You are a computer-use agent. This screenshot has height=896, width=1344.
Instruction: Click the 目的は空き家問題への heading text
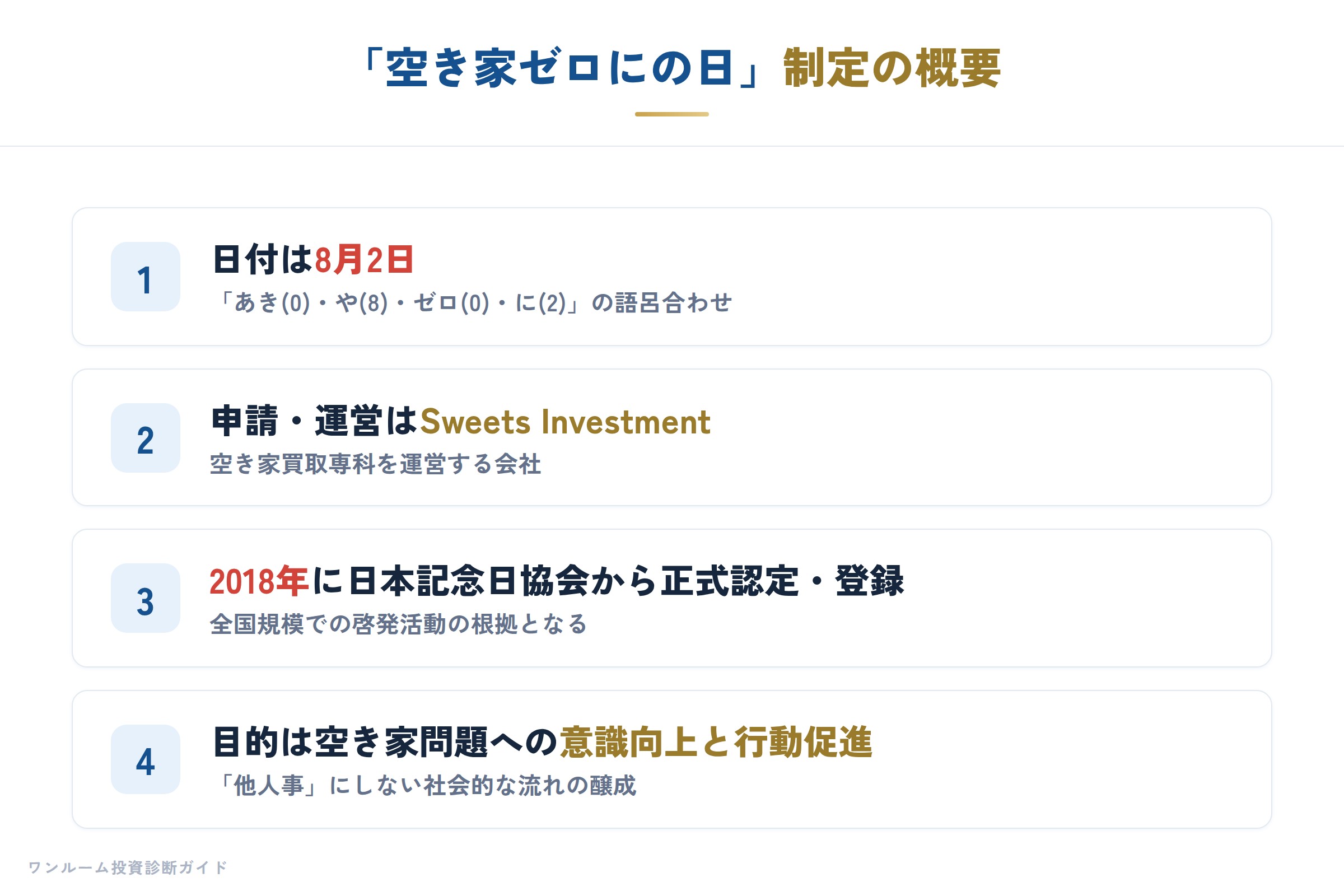coord(385,743)
